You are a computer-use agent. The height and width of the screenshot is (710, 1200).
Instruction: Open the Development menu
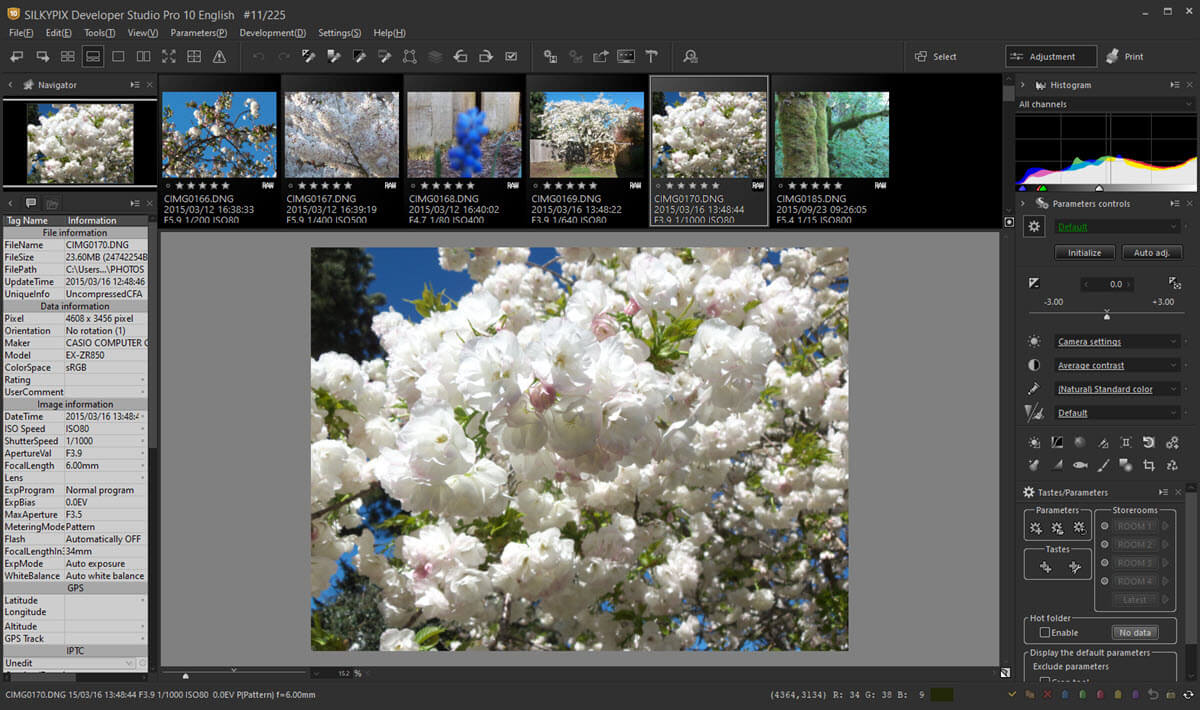[273, 33]
